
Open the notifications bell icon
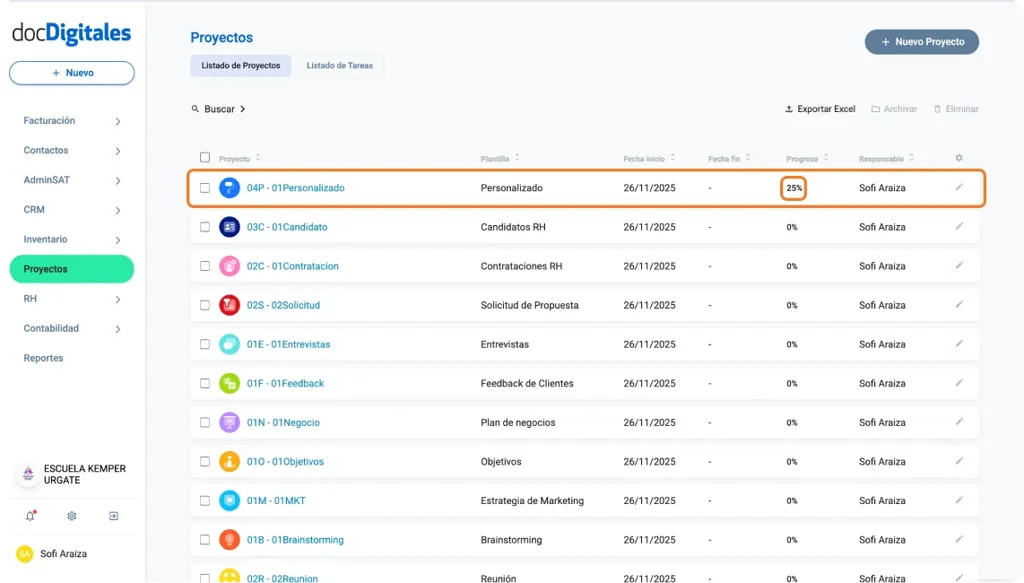point(30,516)
